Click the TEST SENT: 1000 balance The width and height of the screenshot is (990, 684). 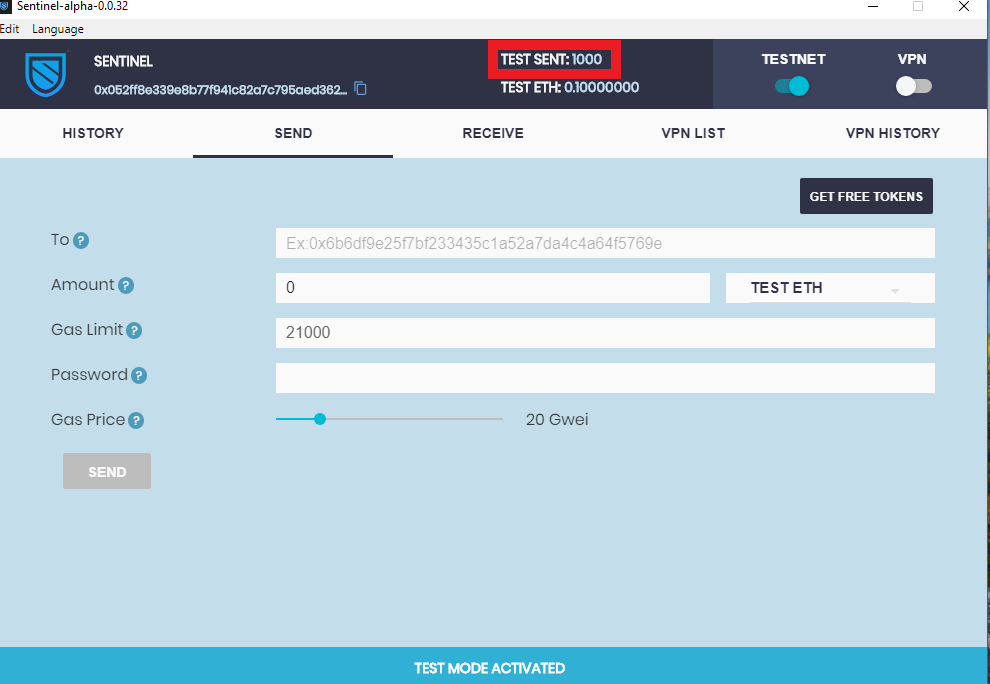[551, 59]
